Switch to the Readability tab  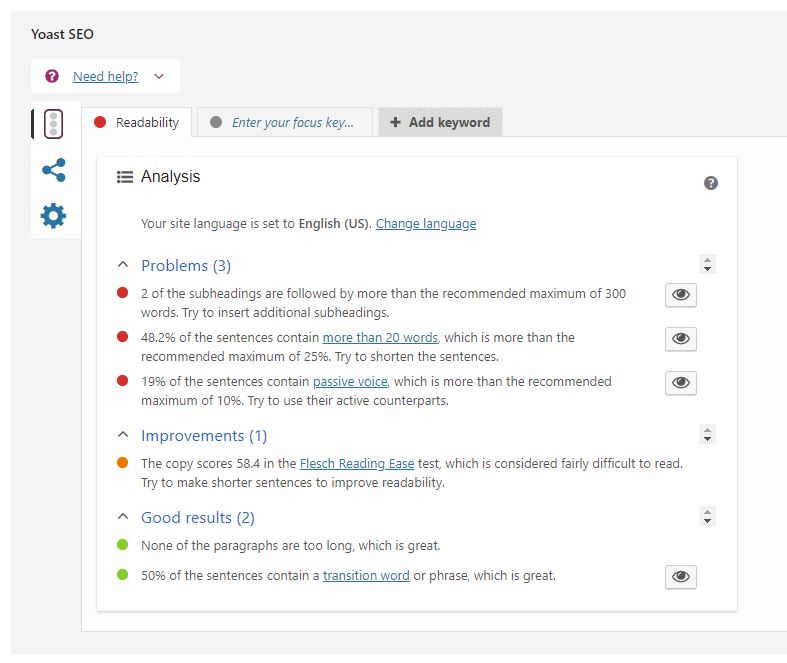(x=137, y=122)
